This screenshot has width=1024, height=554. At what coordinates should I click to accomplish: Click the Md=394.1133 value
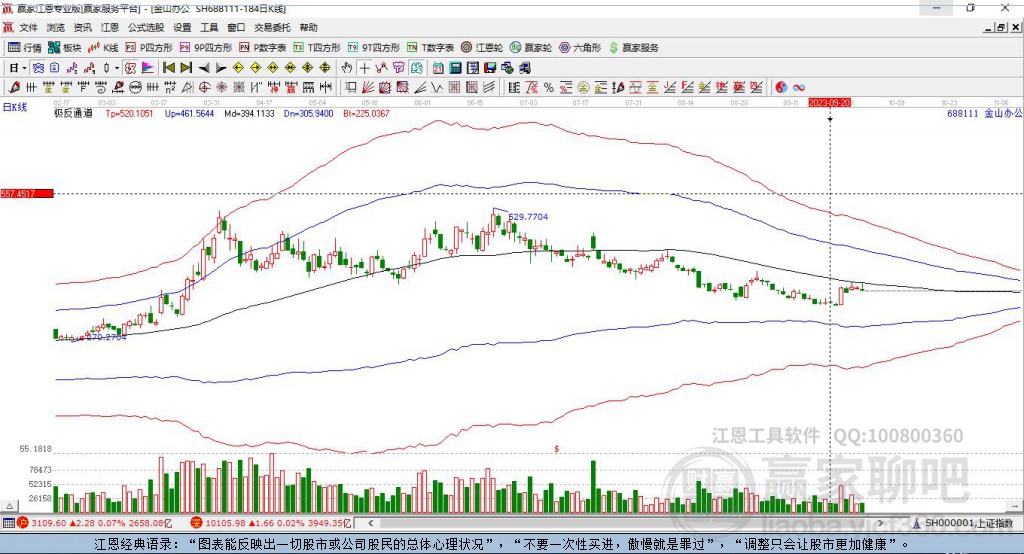coord(249,114)
